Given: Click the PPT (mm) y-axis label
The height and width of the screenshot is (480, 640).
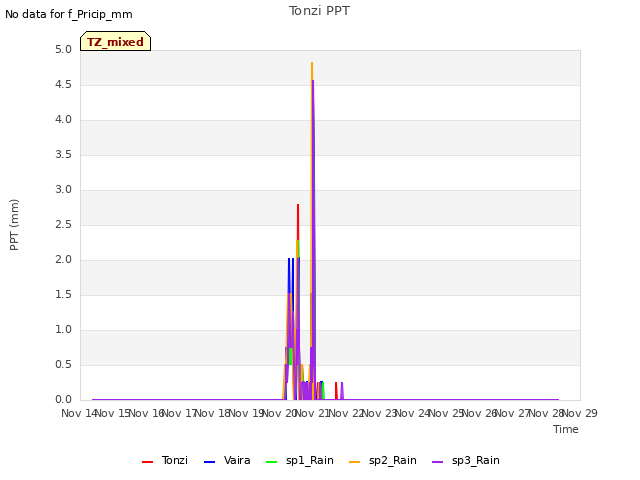Looking at the screenshot, I should click(x=14, y=225).
